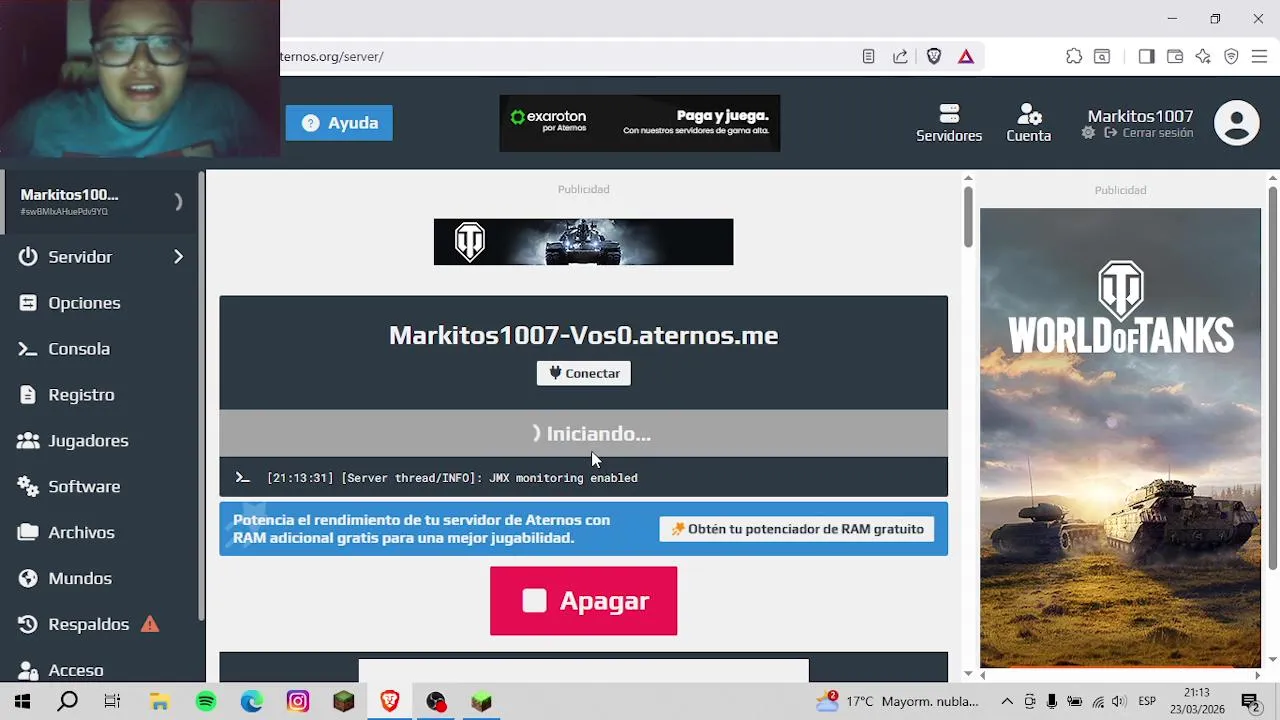Open the Windows Start menu

click(x=22, y=702)
